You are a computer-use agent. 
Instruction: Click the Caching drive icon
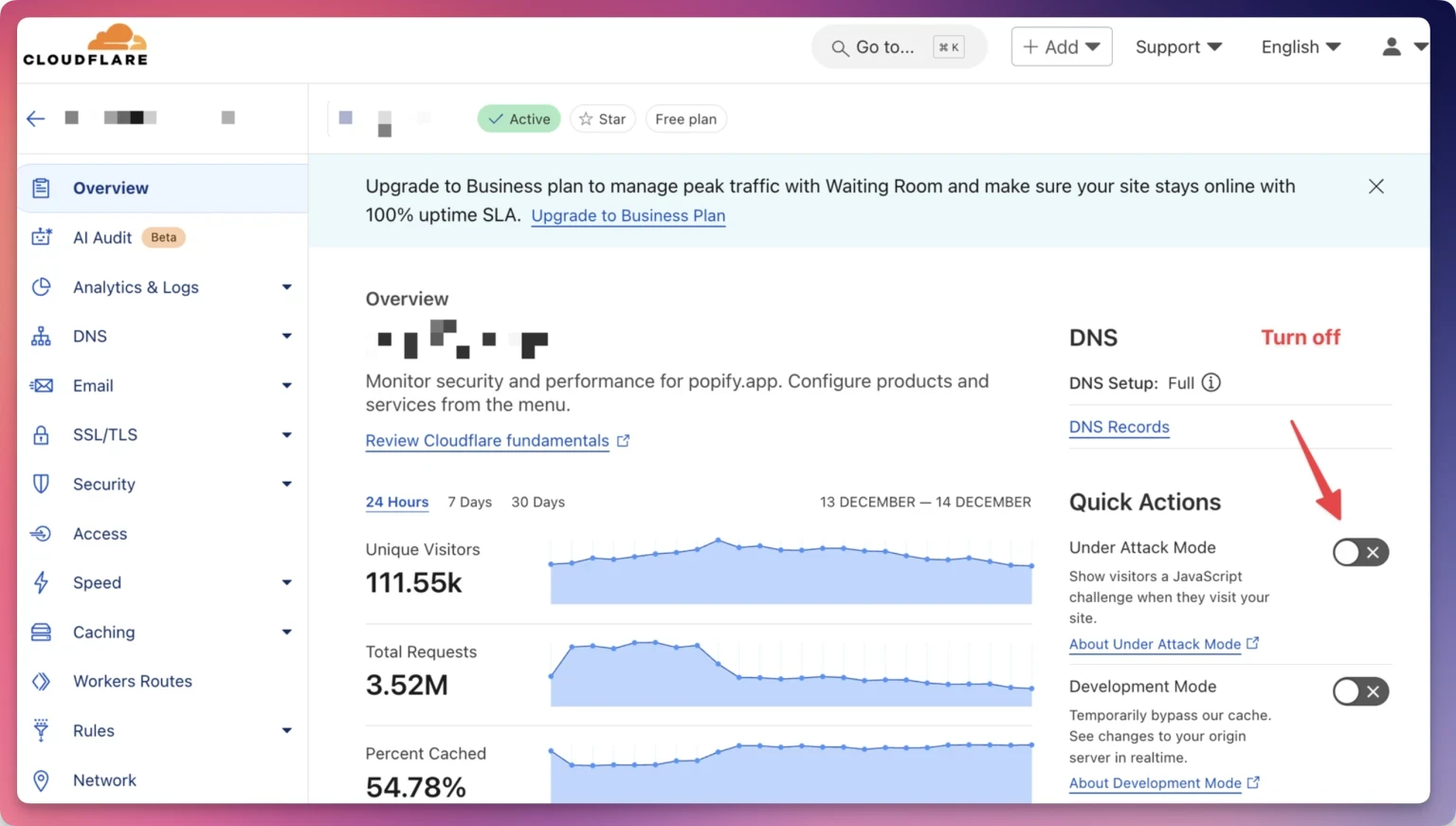(41, 632)
